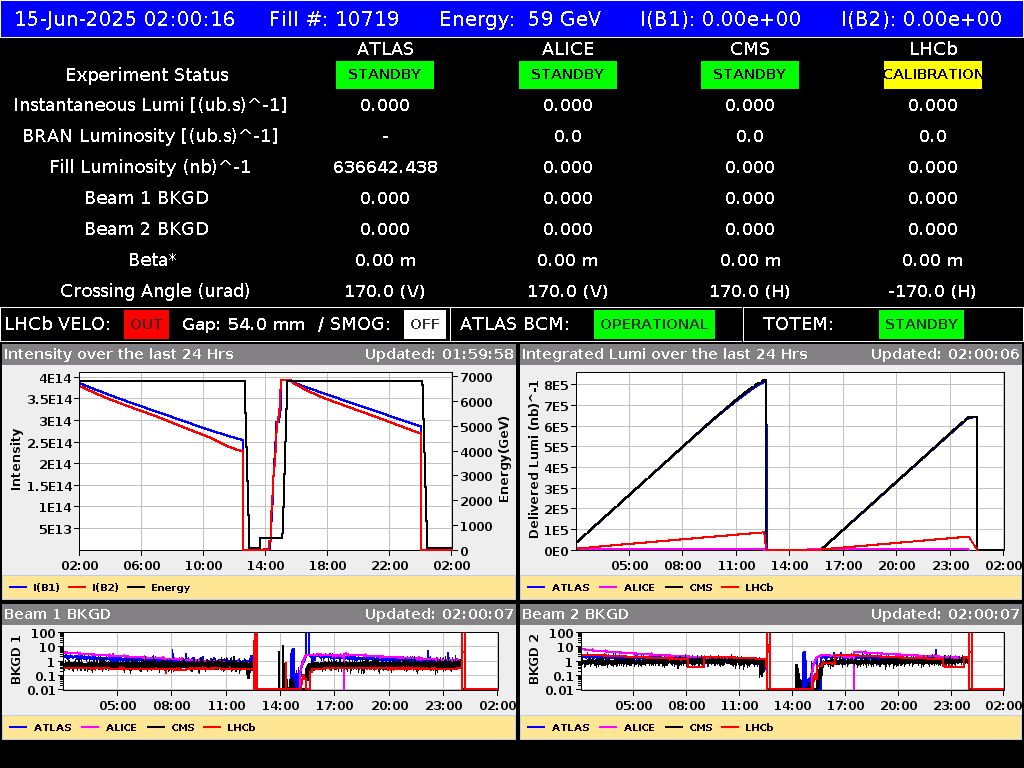Click the Beam 2 BKGD plot area
The image size is (1024, 768).
pos(792,661)
